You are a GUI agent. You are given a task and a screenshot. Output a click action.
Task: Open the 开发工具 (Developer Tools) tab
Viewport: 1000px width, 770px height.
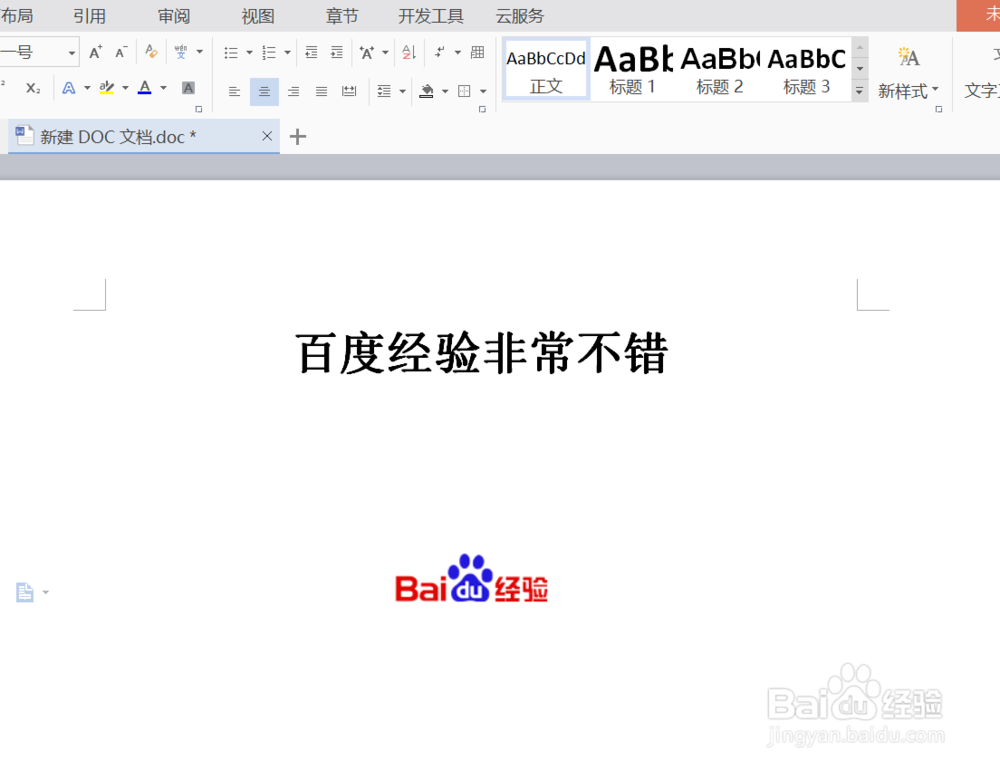pyautogui.click(x=430, y=16)
